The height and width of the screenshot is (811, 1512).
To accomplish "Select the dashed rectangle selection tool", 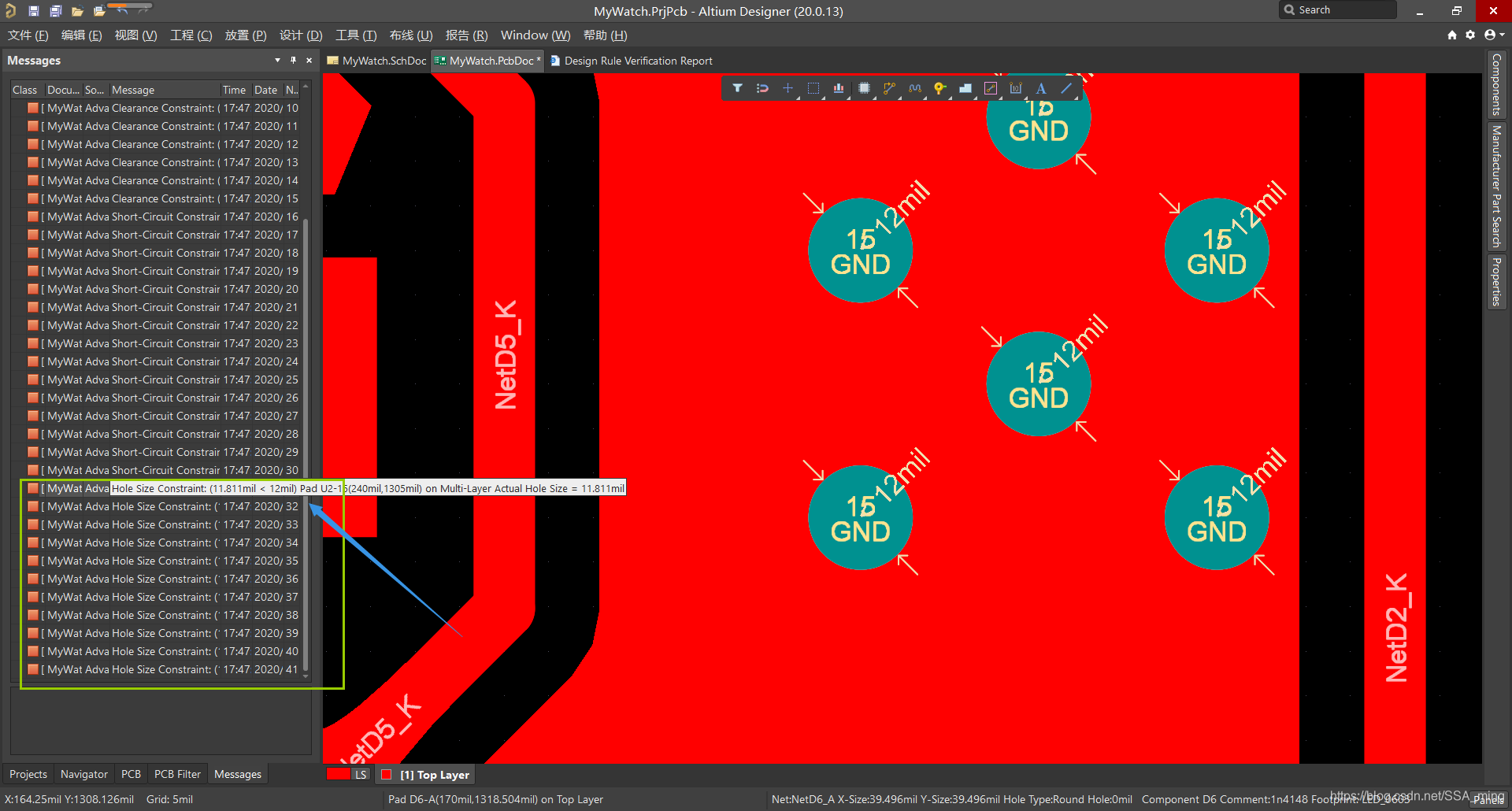I will pos(813,88).
